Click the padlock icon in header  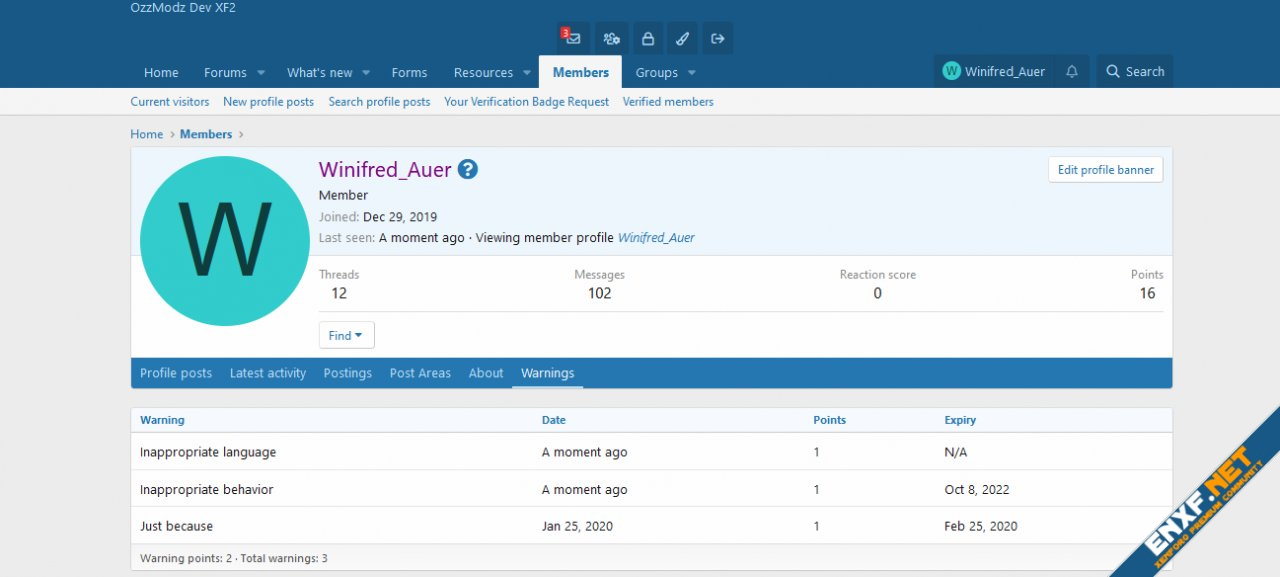pos(647,39)
